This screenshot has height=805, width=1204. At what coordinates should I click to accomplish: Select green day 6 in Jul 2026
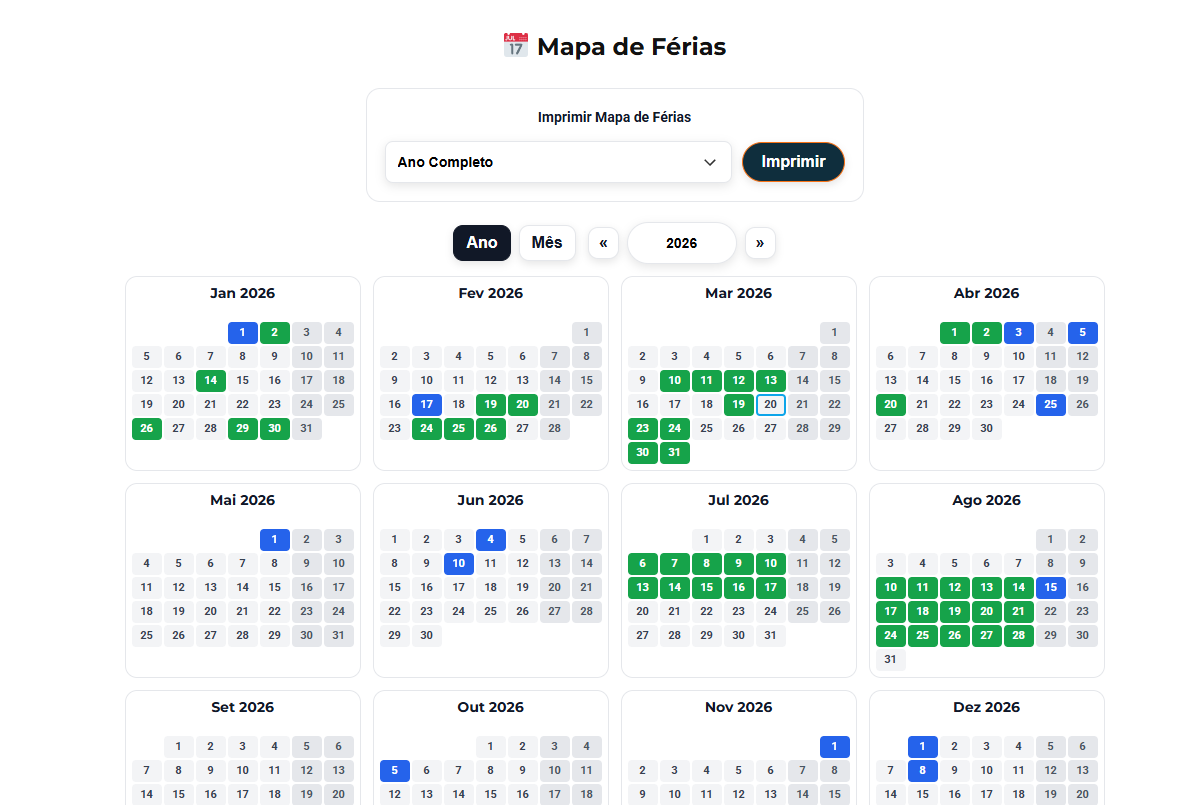click(x=643, y=564)
